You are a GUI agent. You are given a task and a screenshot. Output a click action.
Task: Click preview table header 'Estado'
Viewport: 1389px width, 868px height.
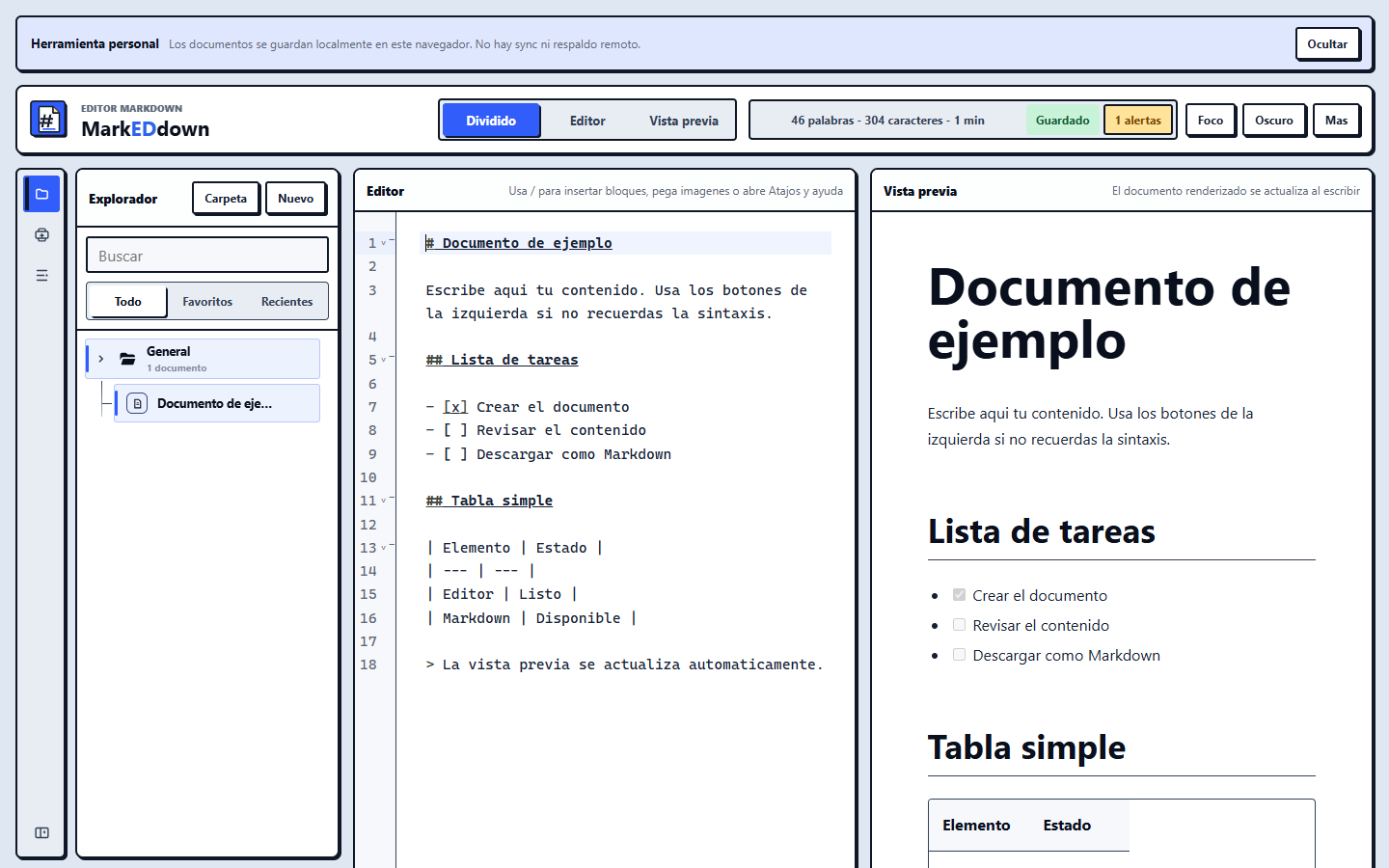click(1067, 826)
